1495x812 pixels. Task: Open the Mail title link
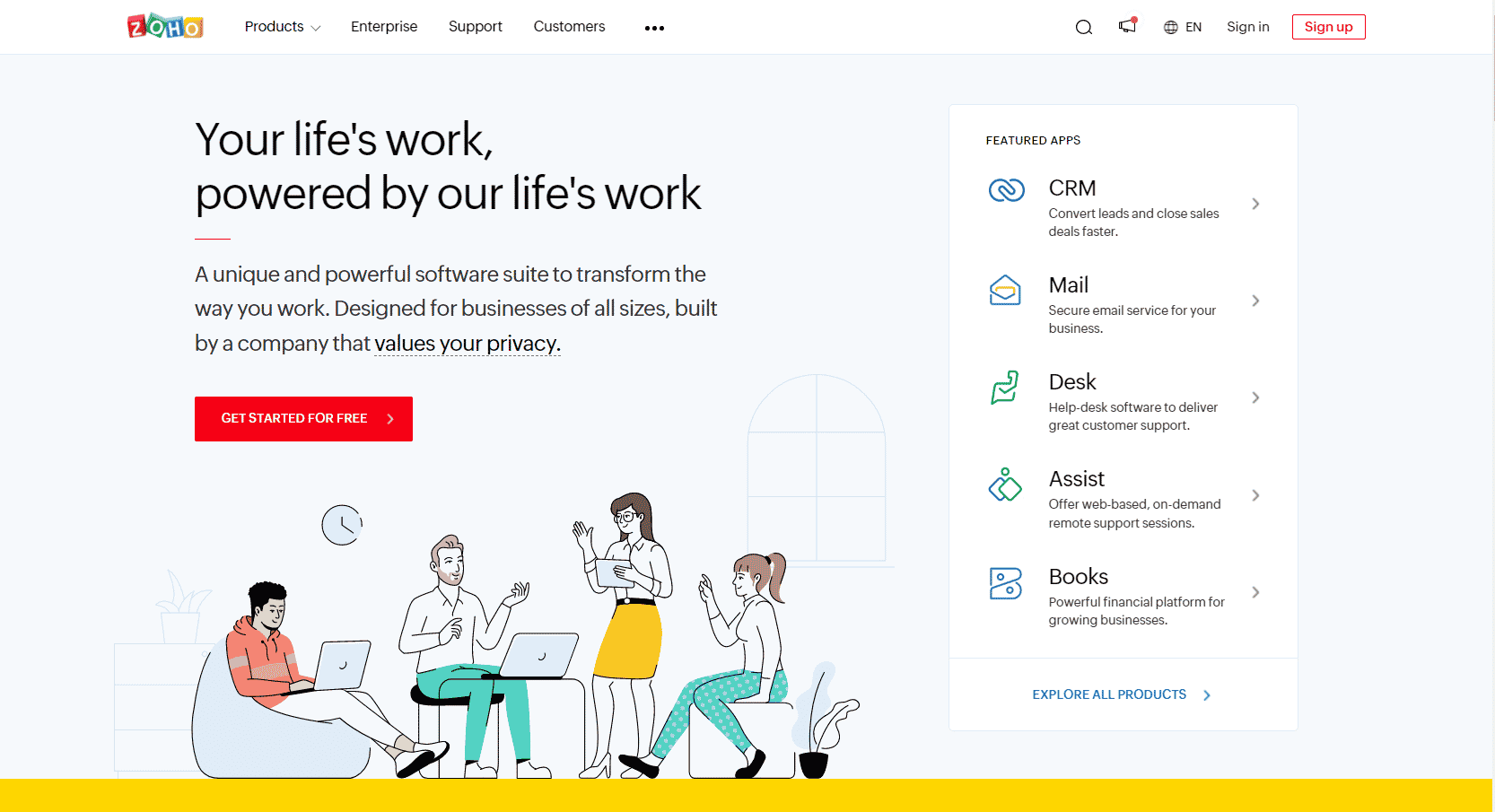pos(1068,285)
